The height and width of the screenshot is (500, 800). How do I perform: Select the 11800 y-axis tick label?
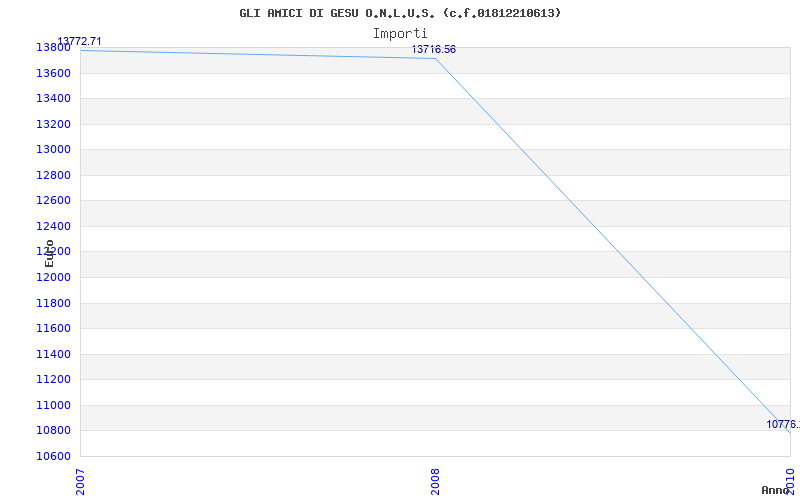click(x=53, y=304)
